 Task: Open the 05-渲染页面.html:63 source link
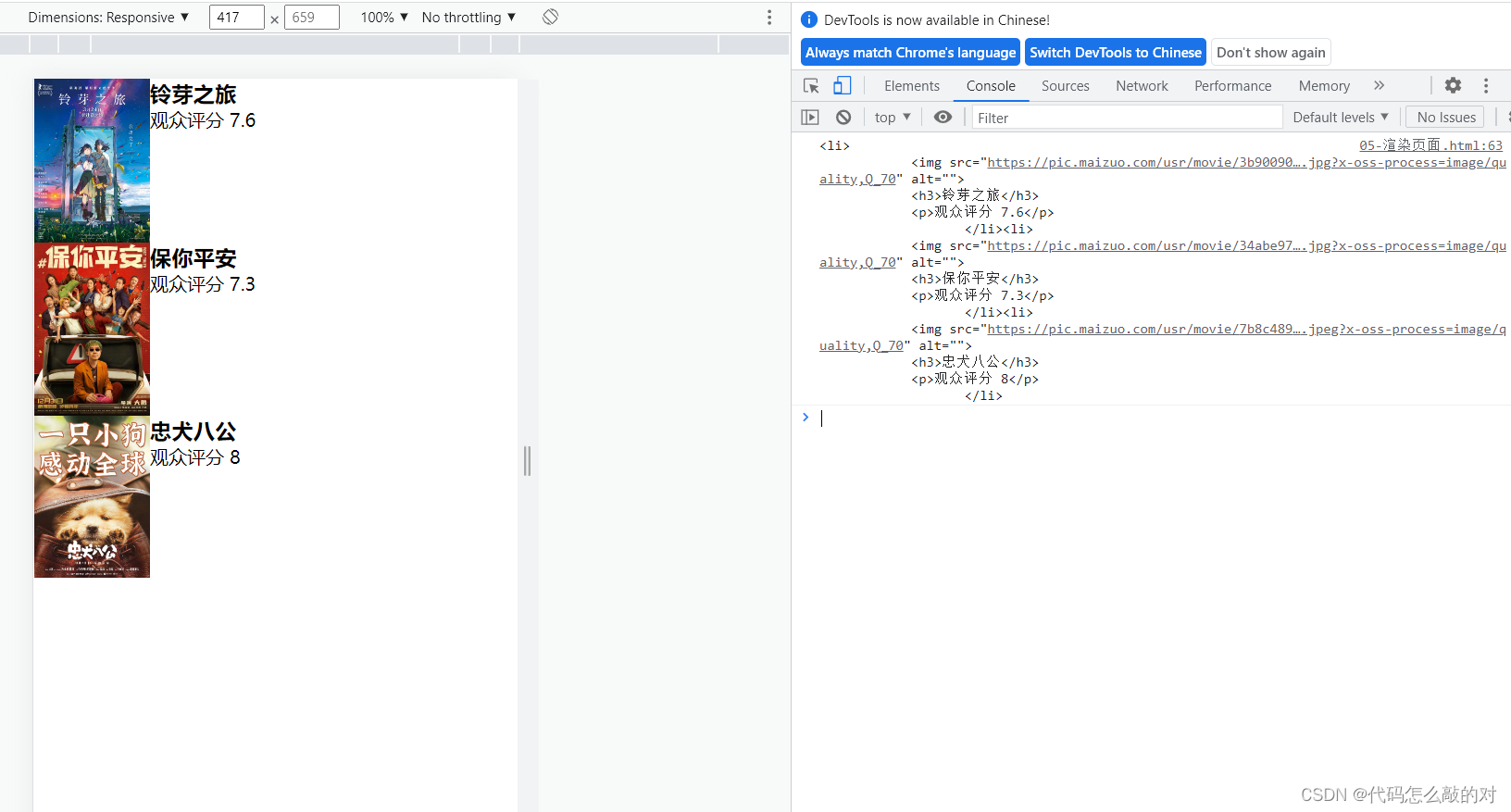coord(1430,145)
